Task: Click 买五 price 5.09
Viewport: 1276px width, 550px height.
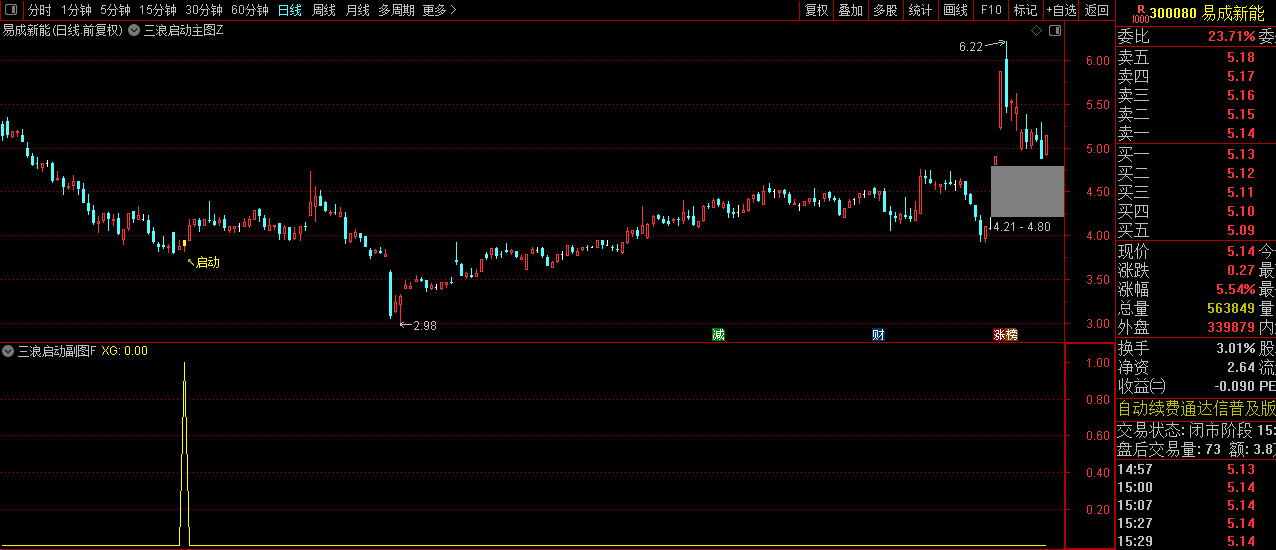Action: pyautogui.click(x=1240, y=231)
